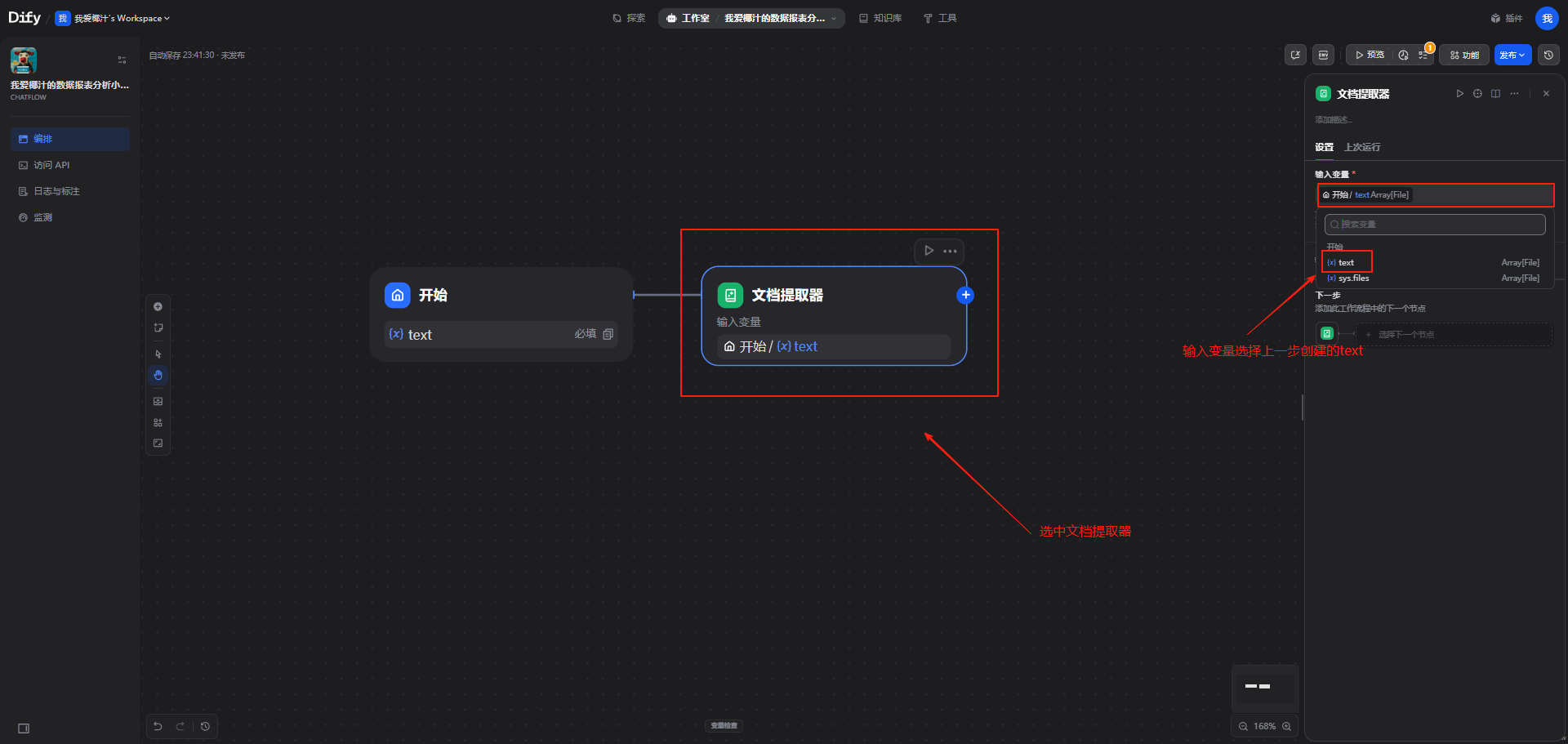This screenshot has height=744, width=1568.
Task: Switch to 知识库 (Knowledge) tab
Action: [x=880, y=18]
